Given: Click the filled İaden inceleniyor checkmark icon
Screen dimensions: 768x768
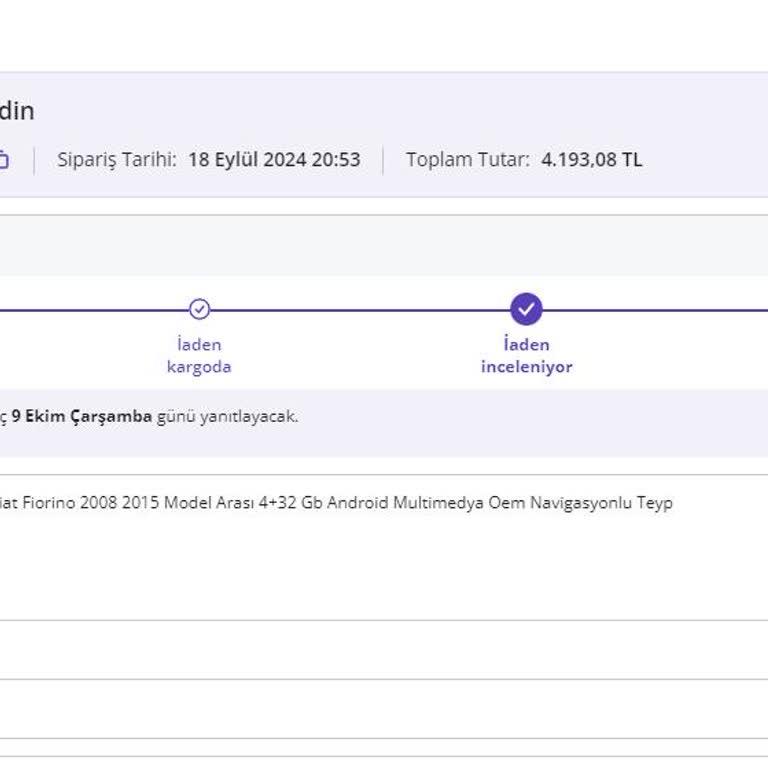Looking at the screenshot, I should pos(526,309).
